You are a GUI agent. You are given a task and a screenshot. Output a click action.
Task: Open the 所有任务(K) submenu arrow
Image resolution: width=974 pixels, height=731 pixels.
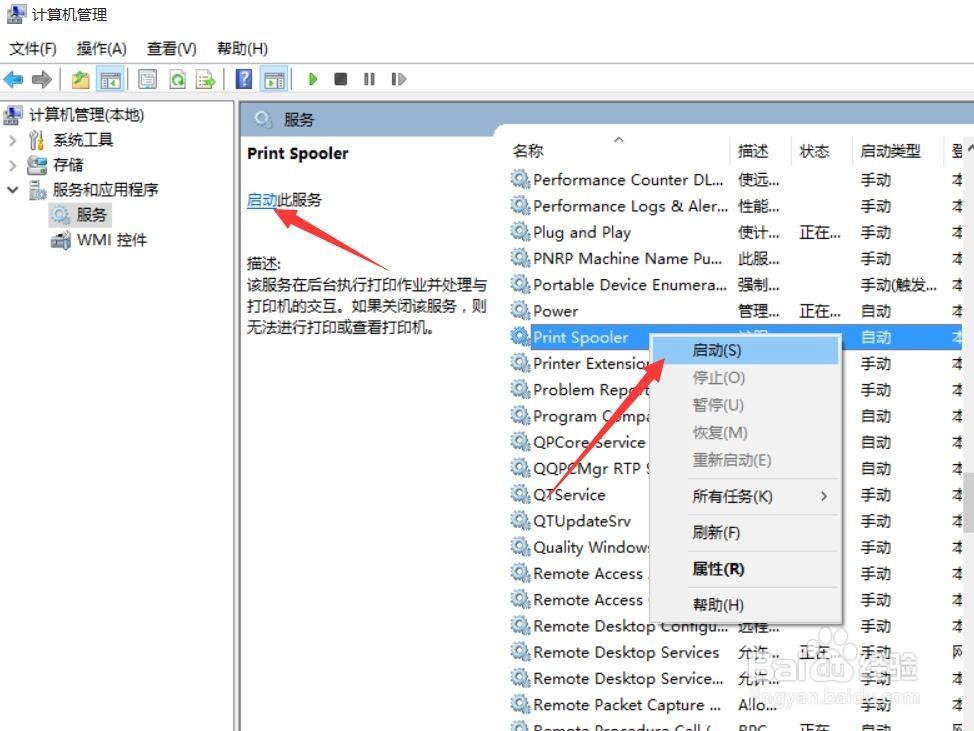pos(824,496)
